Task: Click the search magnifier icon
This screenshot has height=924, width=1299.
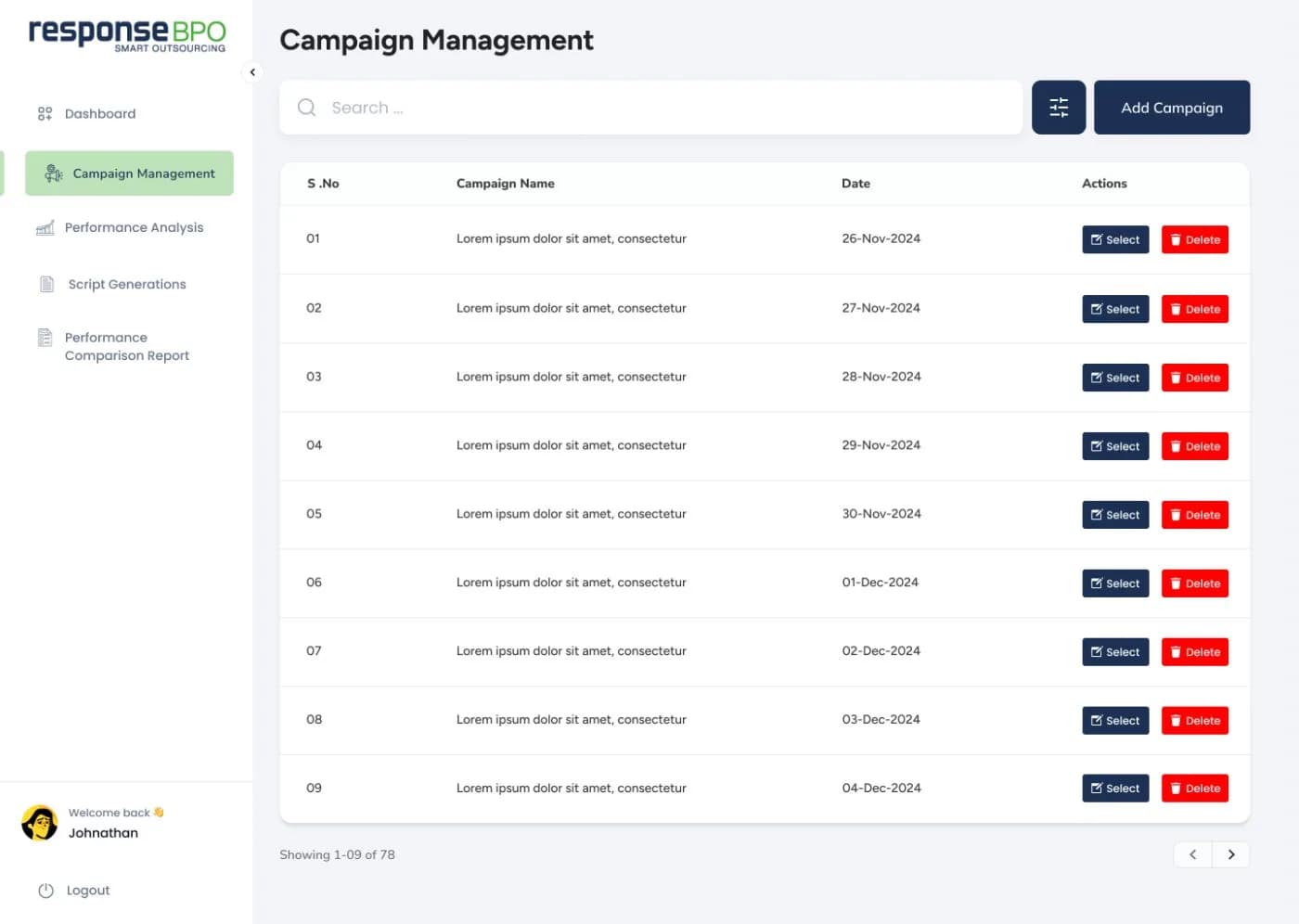Action: pos(306,108)
